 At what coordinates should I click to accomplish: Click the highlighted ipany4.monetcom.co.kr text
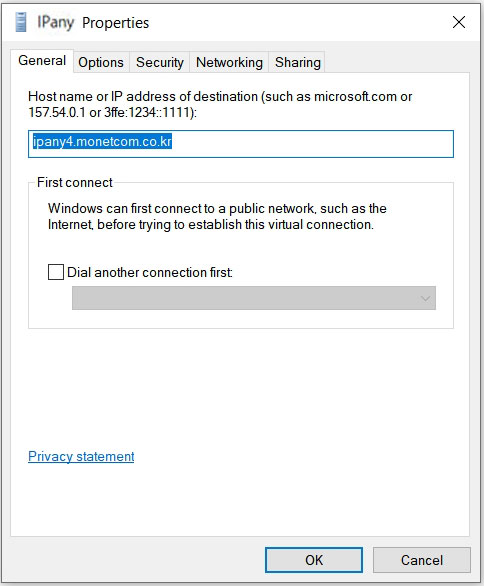pos(102,142)
